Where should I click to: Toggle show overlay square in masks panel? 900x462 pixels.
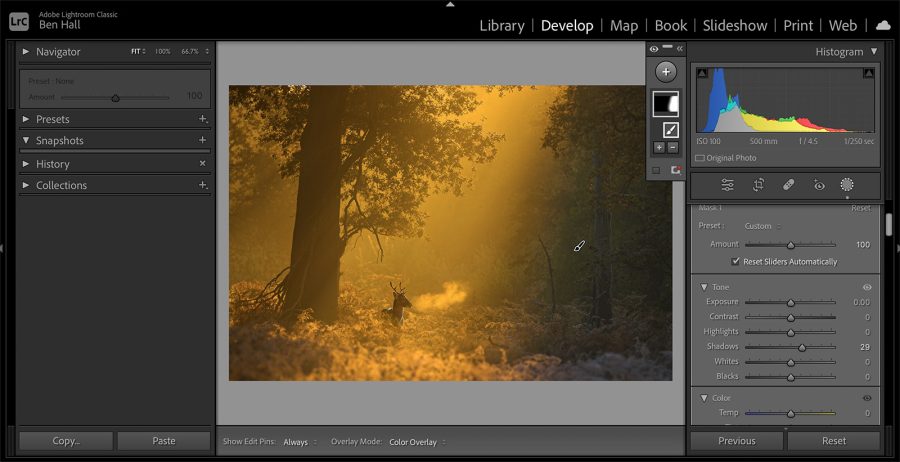point(656,170)
